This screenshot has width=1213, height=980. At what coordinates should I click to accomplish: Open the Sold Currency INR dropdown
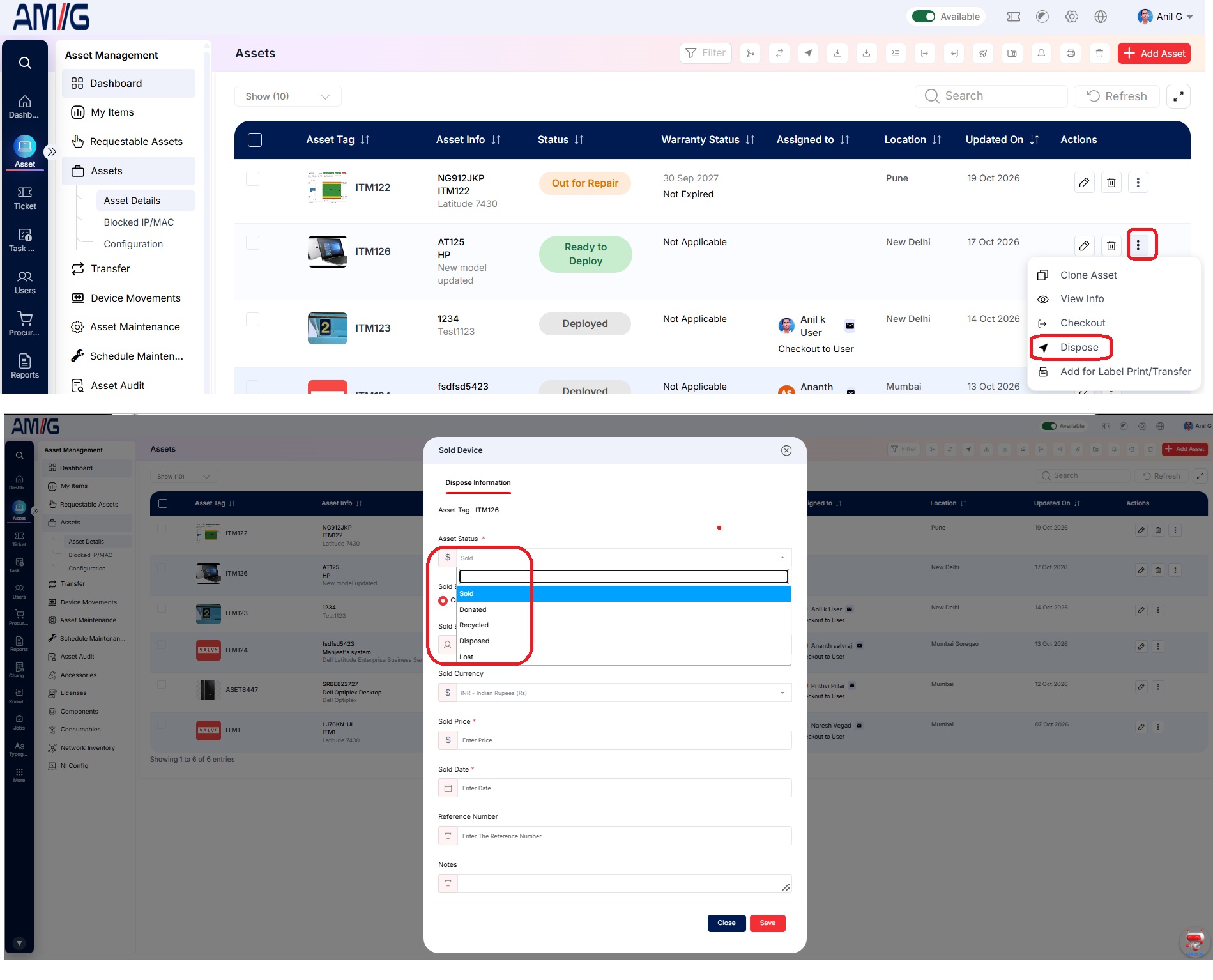614,693
